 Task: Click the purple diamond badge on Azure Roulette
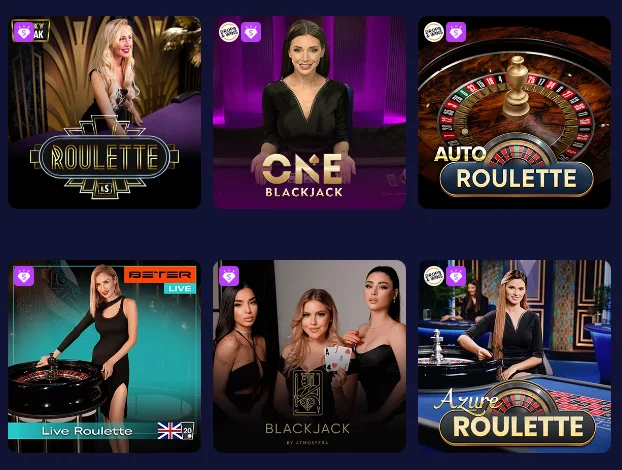click(456, 276)
